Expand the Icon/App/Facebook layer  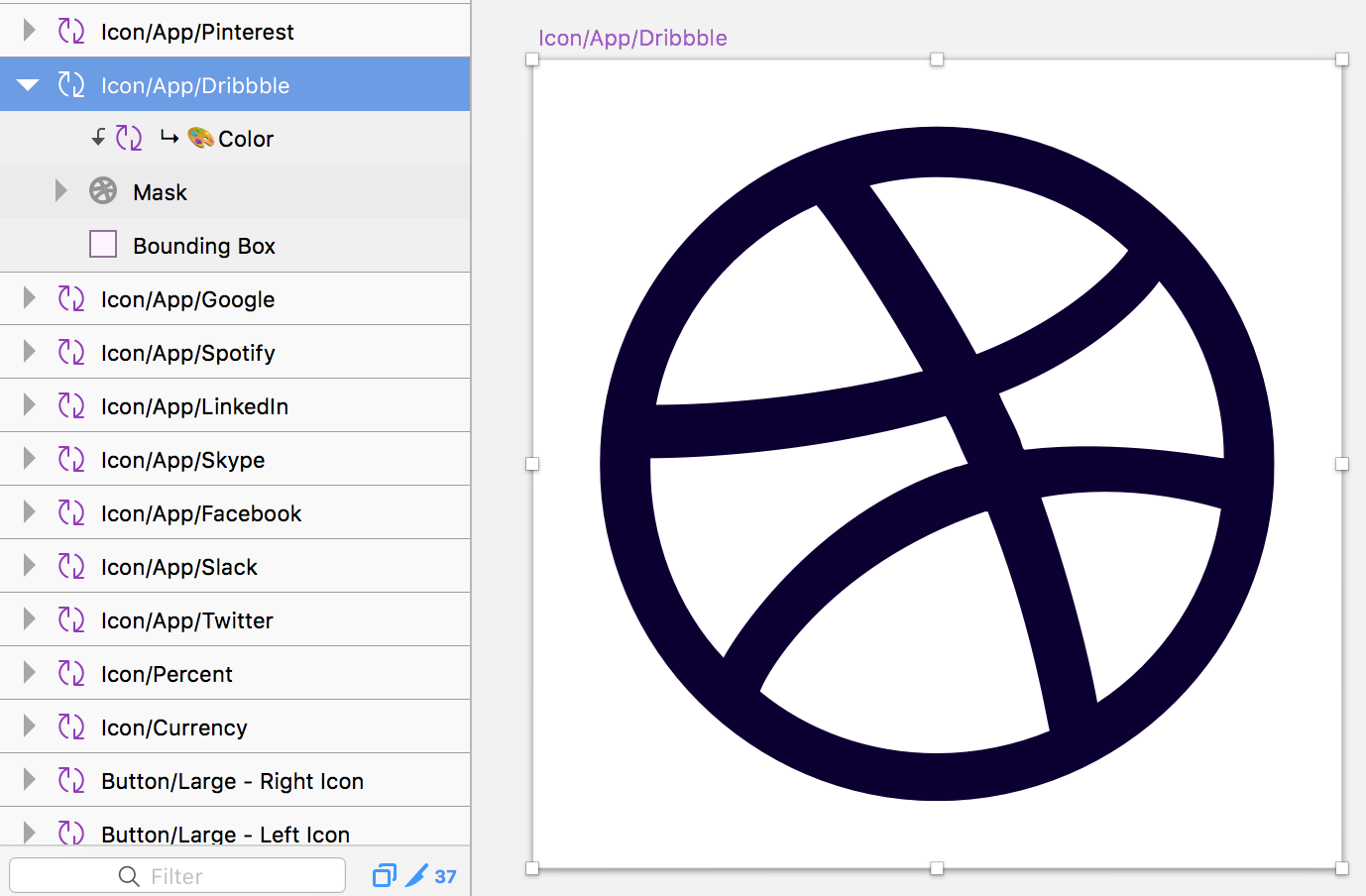click(x=30, y=512)
